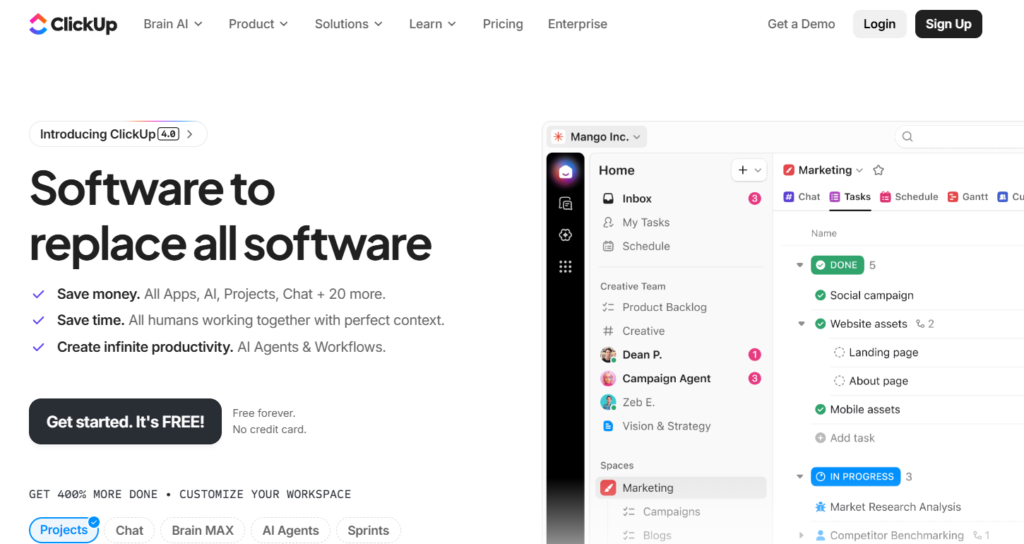The height and width of the screenshot is (544, 1024).
Task: Click the Login button
Action: point(880,24)
